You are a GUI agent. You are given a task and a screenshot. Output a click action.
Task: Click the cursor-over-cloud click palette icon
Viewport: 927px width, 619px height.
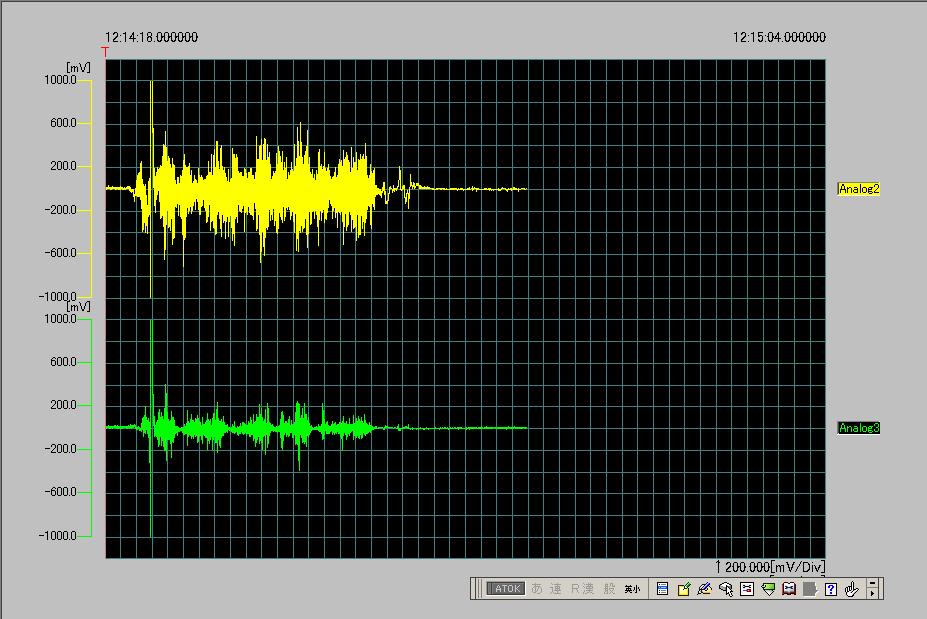726,589
